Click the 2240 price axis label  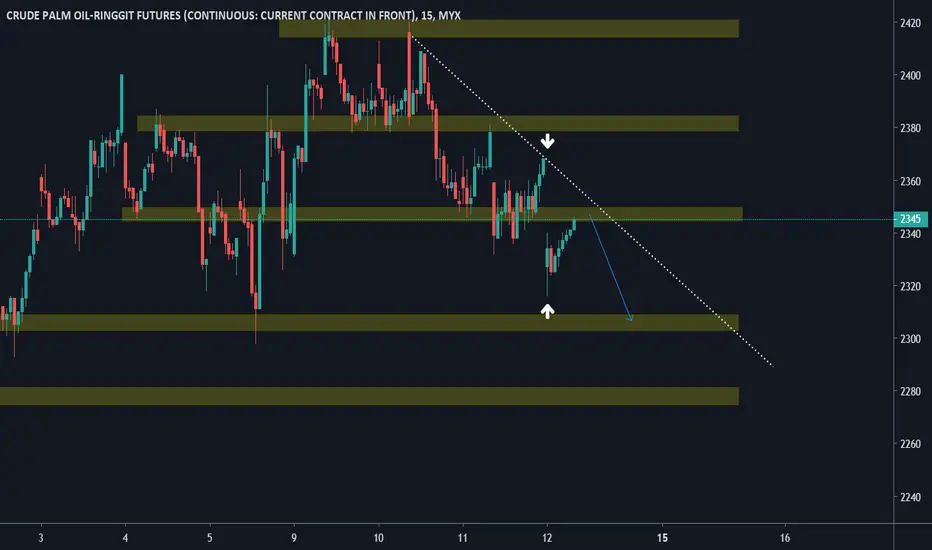pyautogui.click(x=910, y=496)
